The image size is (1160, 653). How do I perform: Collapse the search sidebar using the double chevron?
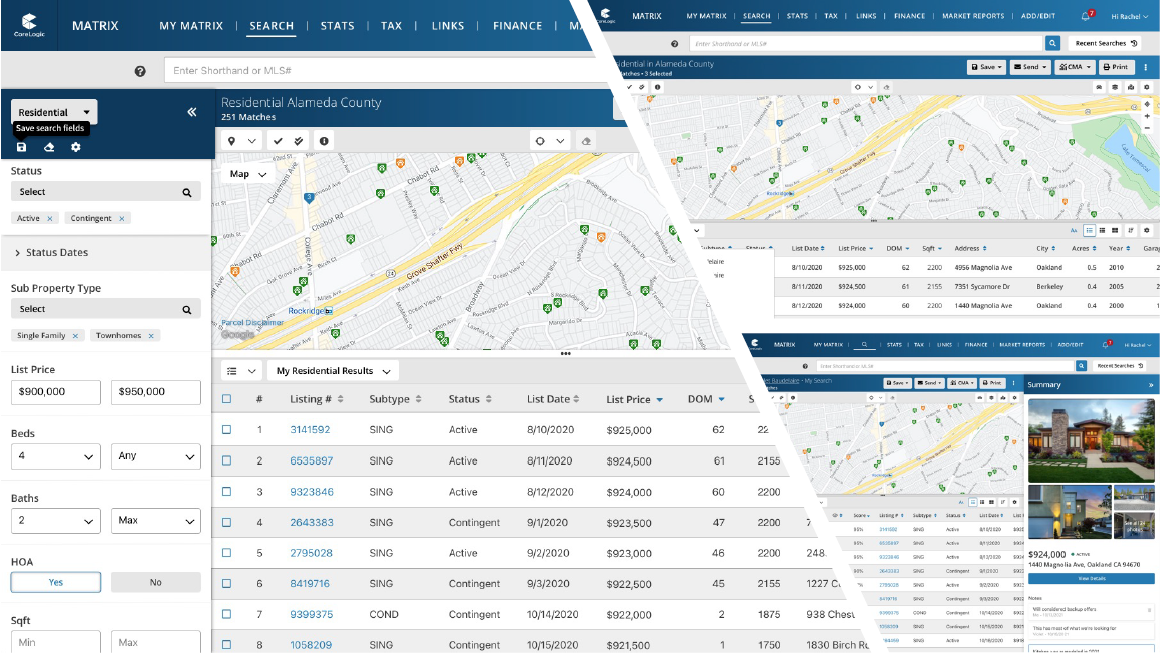(x=192, y=112)
